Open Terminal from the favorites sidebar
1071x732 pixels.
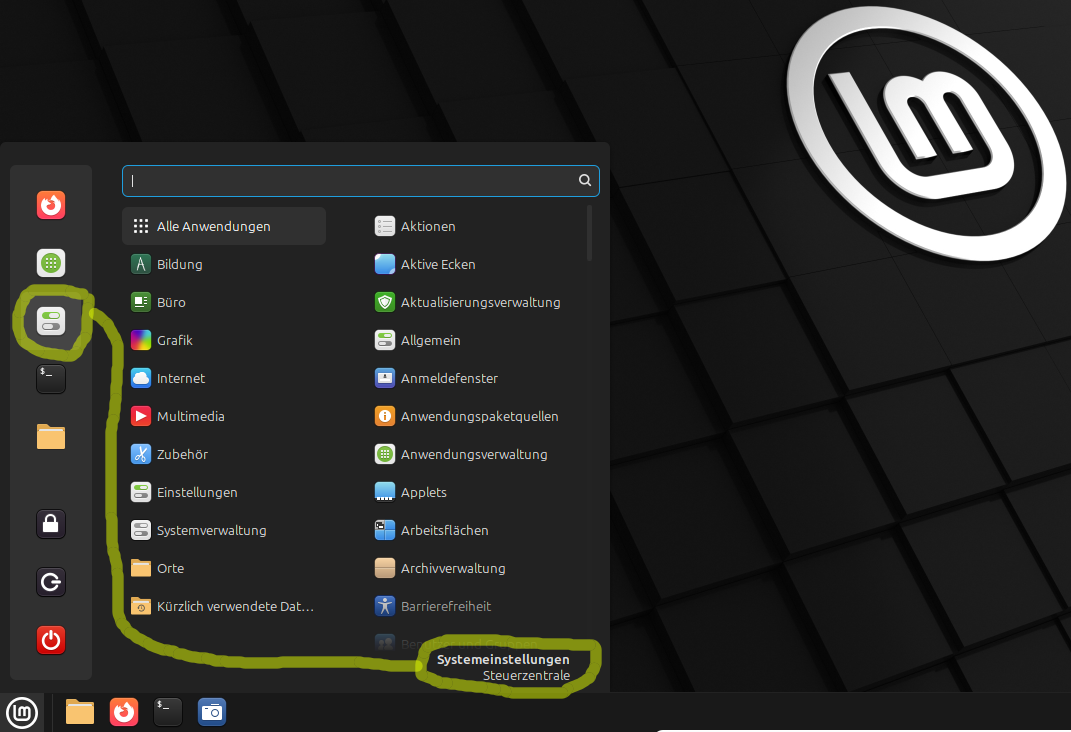point(51,379)
